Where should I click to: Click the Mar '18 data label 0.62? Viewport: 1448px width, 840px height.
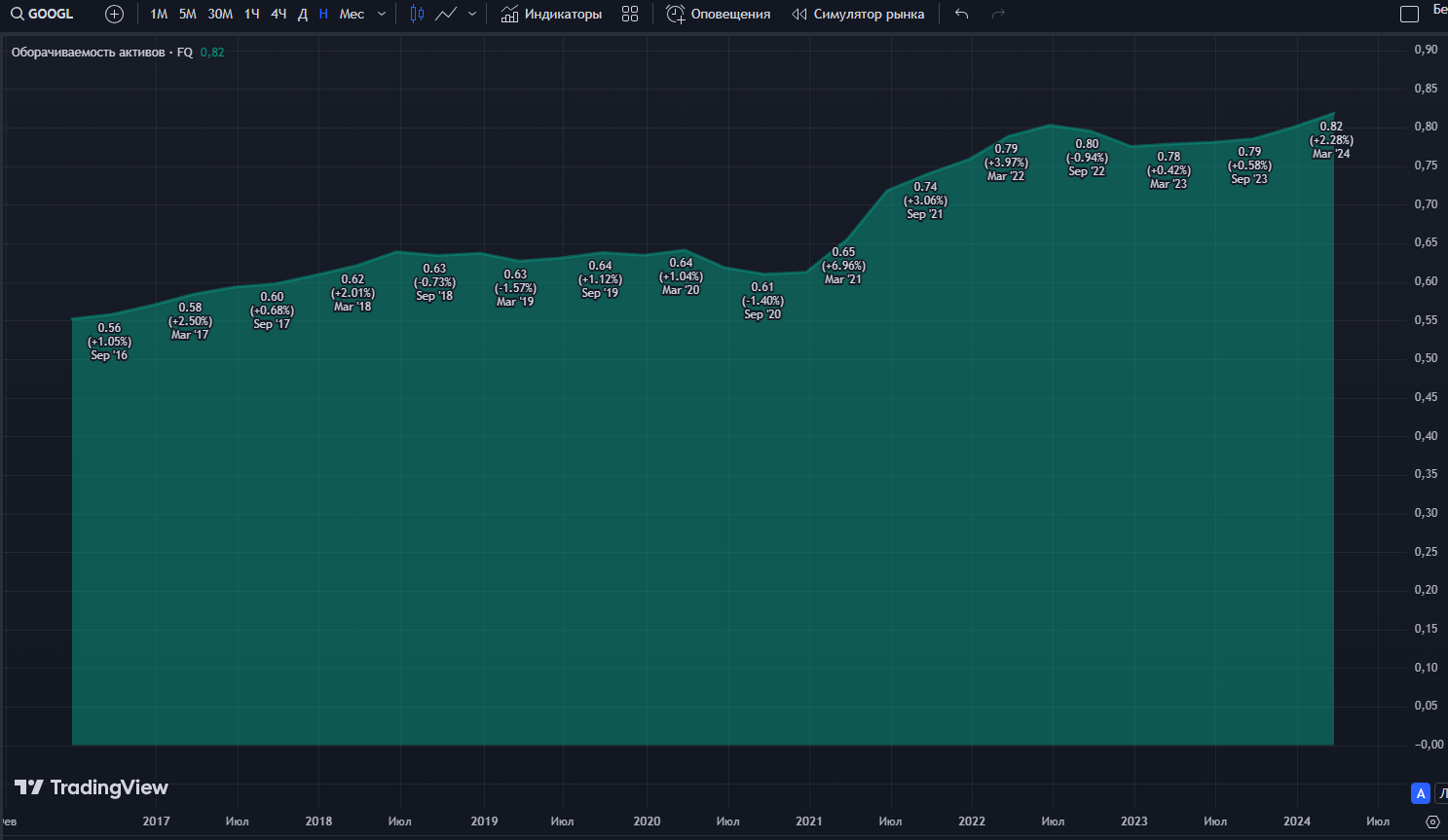click(x=353, y=293)
